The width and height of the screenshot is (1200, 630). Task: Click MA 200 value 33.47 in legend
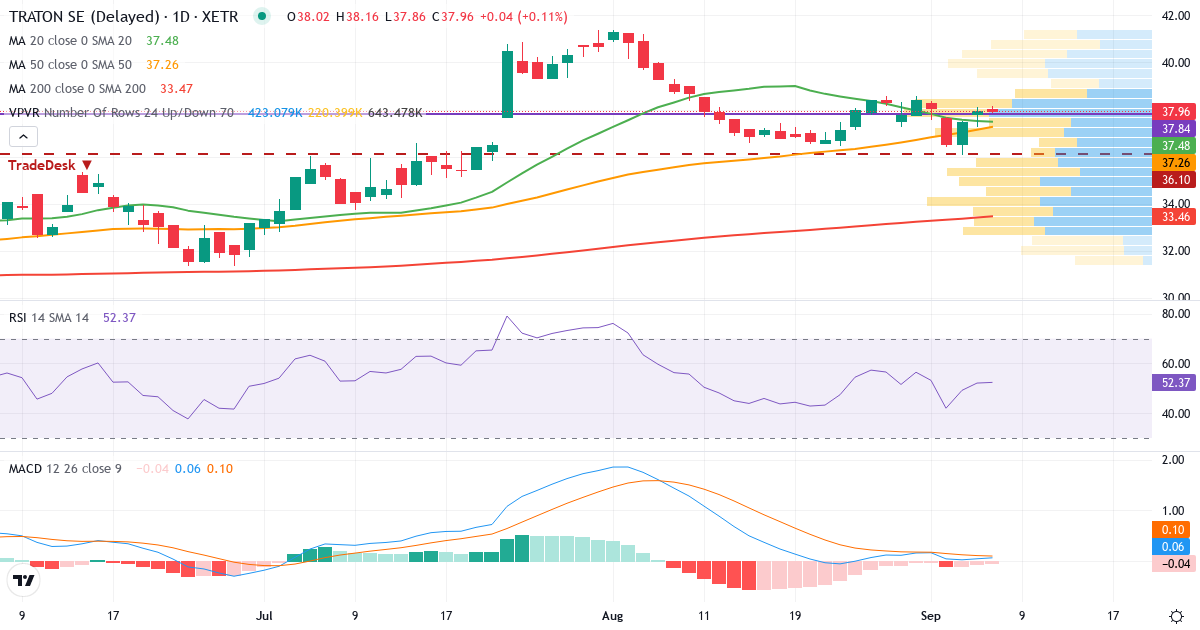pyautogui.click(x=176, y=89)
